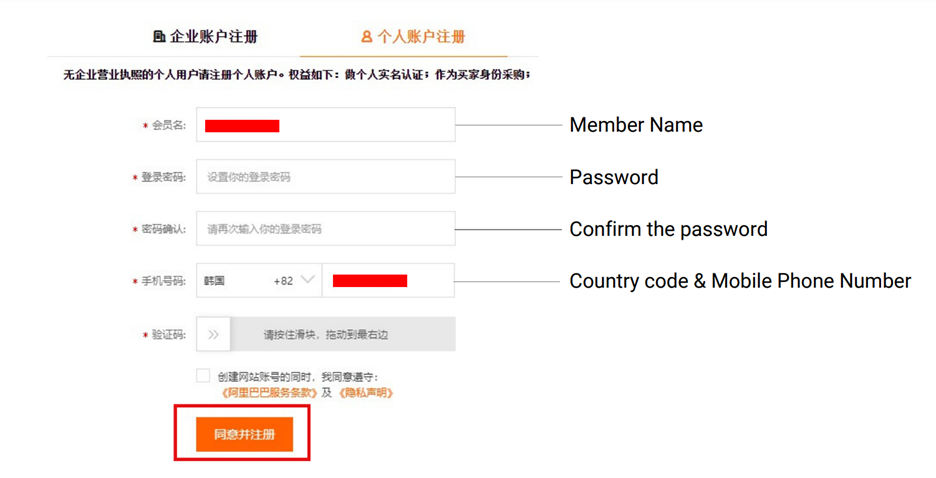Click the 会员名 field label
Screen dimensions: 936x478
click(x=168, y=126)
